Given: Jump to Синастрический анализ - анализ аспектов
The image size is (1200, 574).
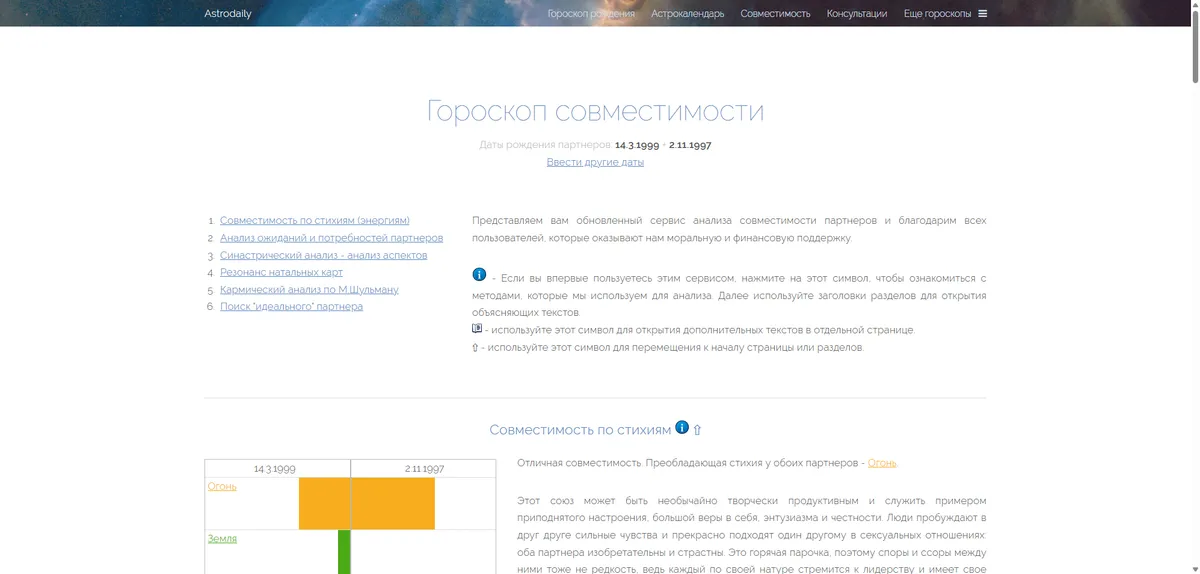Looking at the screenshot, I should click(323, 255).
